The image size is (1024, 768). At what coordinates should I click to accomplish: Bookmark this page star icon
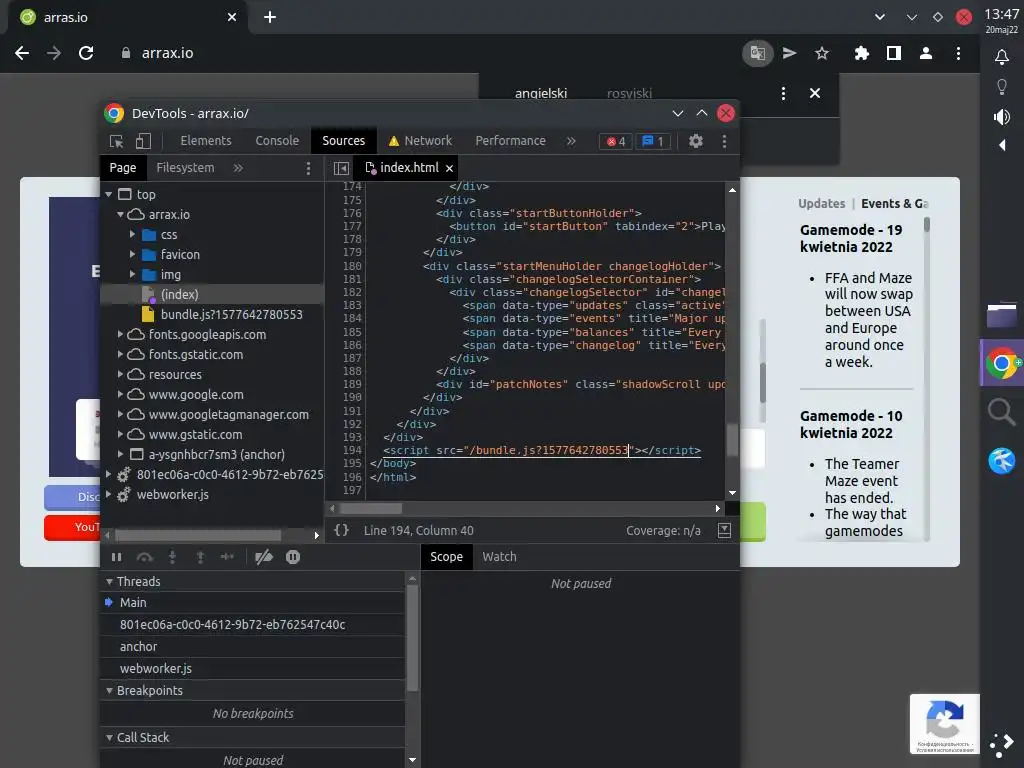tap(822, 53)
